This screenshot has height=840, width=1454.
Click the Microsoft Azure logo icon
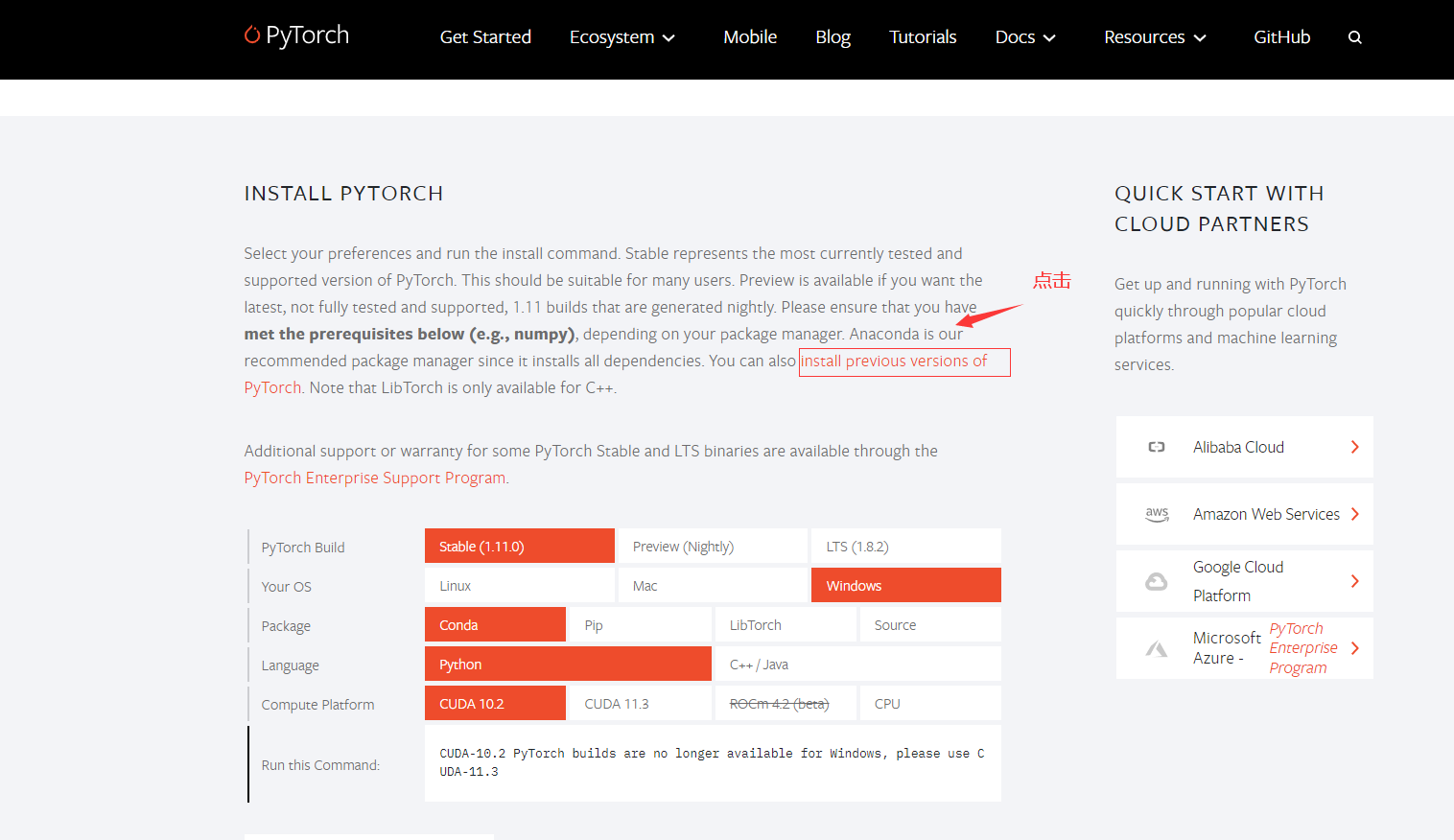click(x=1157, y=649)
